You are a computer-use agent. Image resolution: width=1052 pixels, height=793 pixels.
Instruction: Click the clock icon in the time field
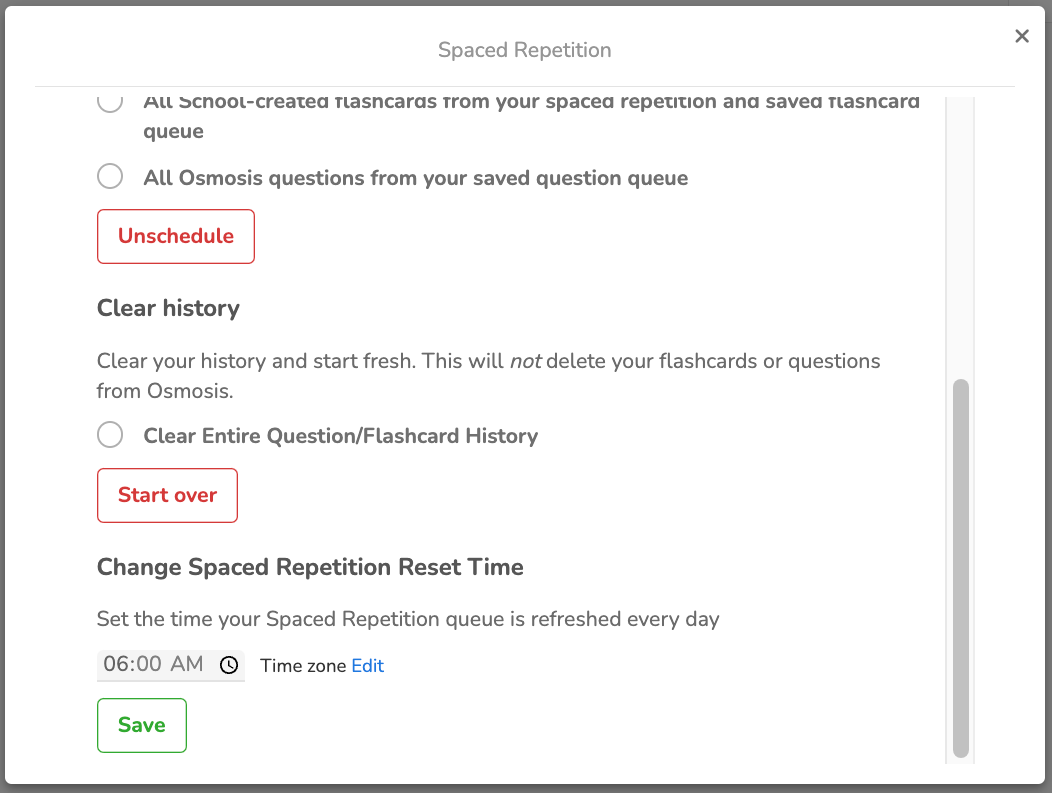[x=229, y=665]
